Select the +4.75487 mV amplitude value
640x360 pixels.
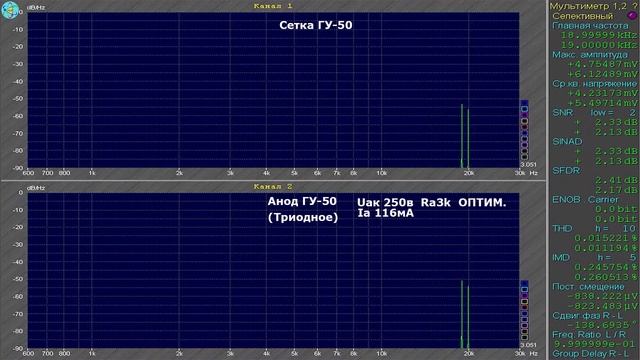pos(602,64)
